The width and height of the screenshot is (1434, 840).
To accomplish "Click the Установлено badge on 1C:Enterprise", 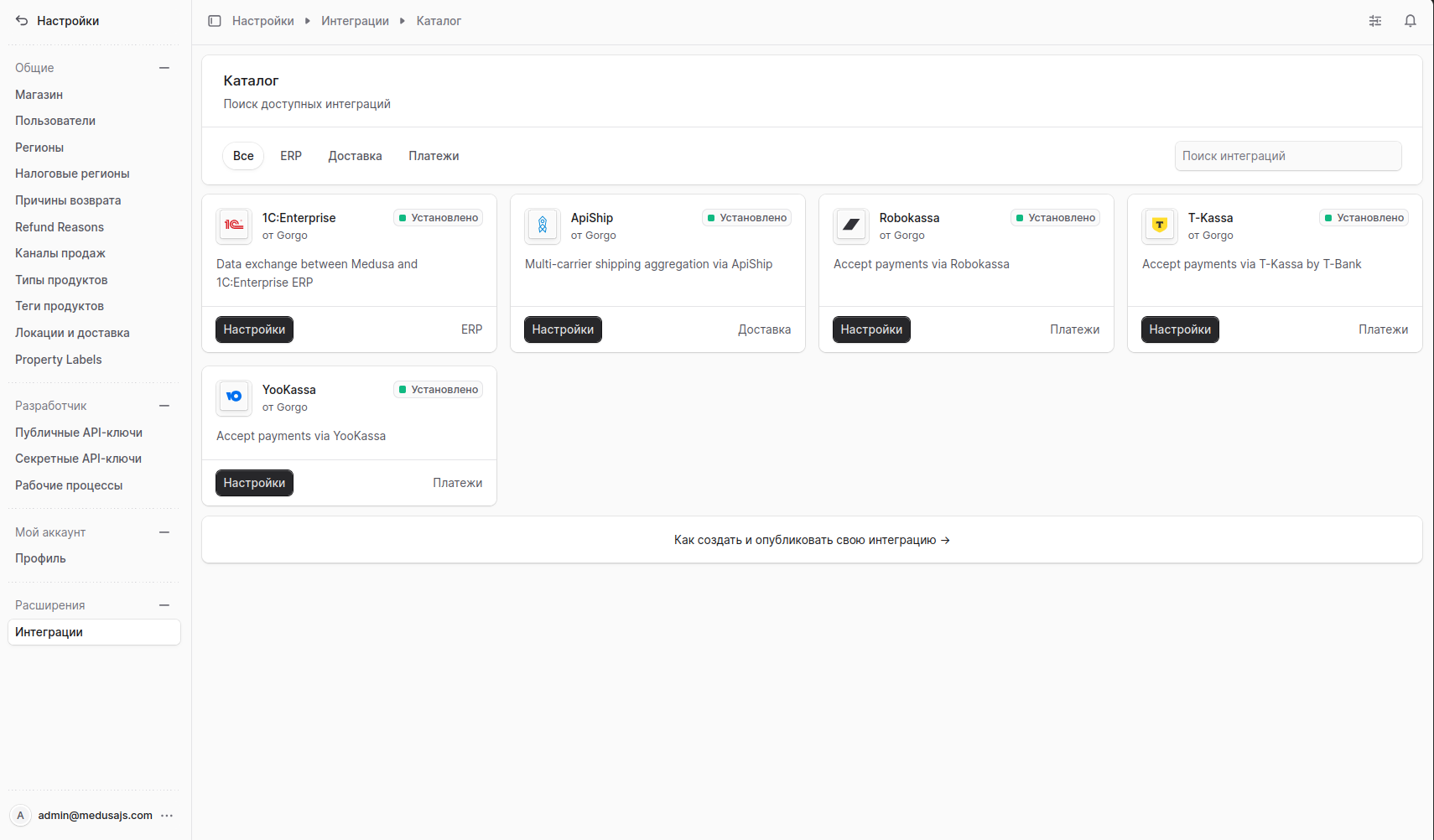I will click(x=438, y=218).
